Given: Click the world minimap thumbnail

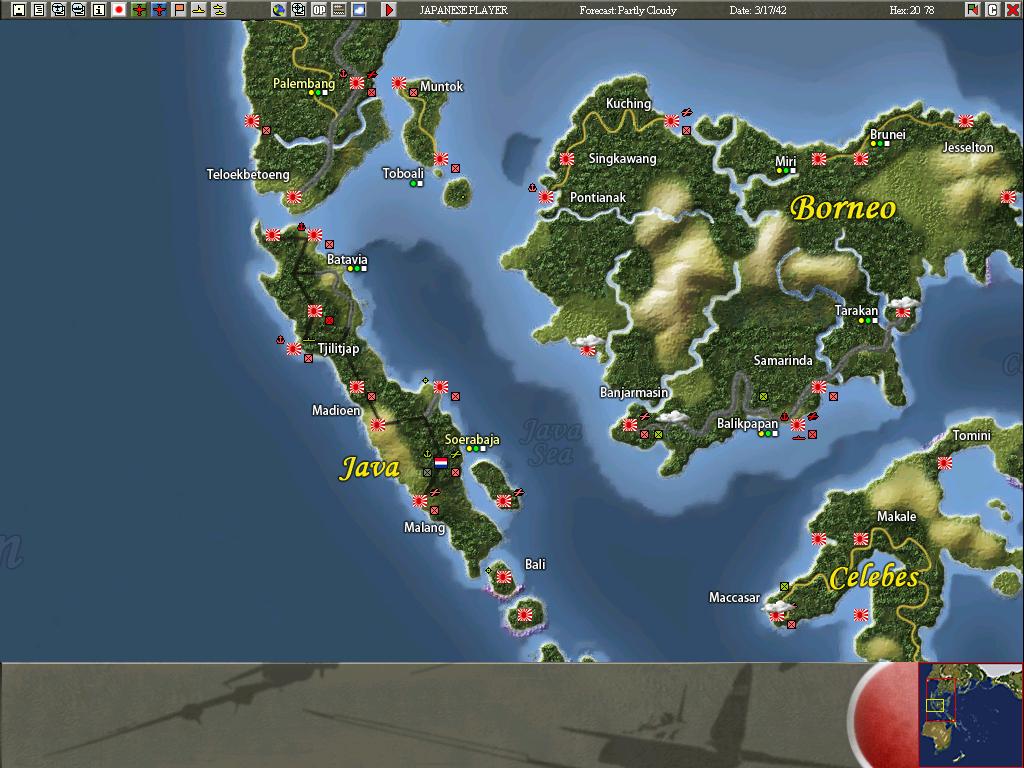Looking at the screenshot, I should [971, 715].
